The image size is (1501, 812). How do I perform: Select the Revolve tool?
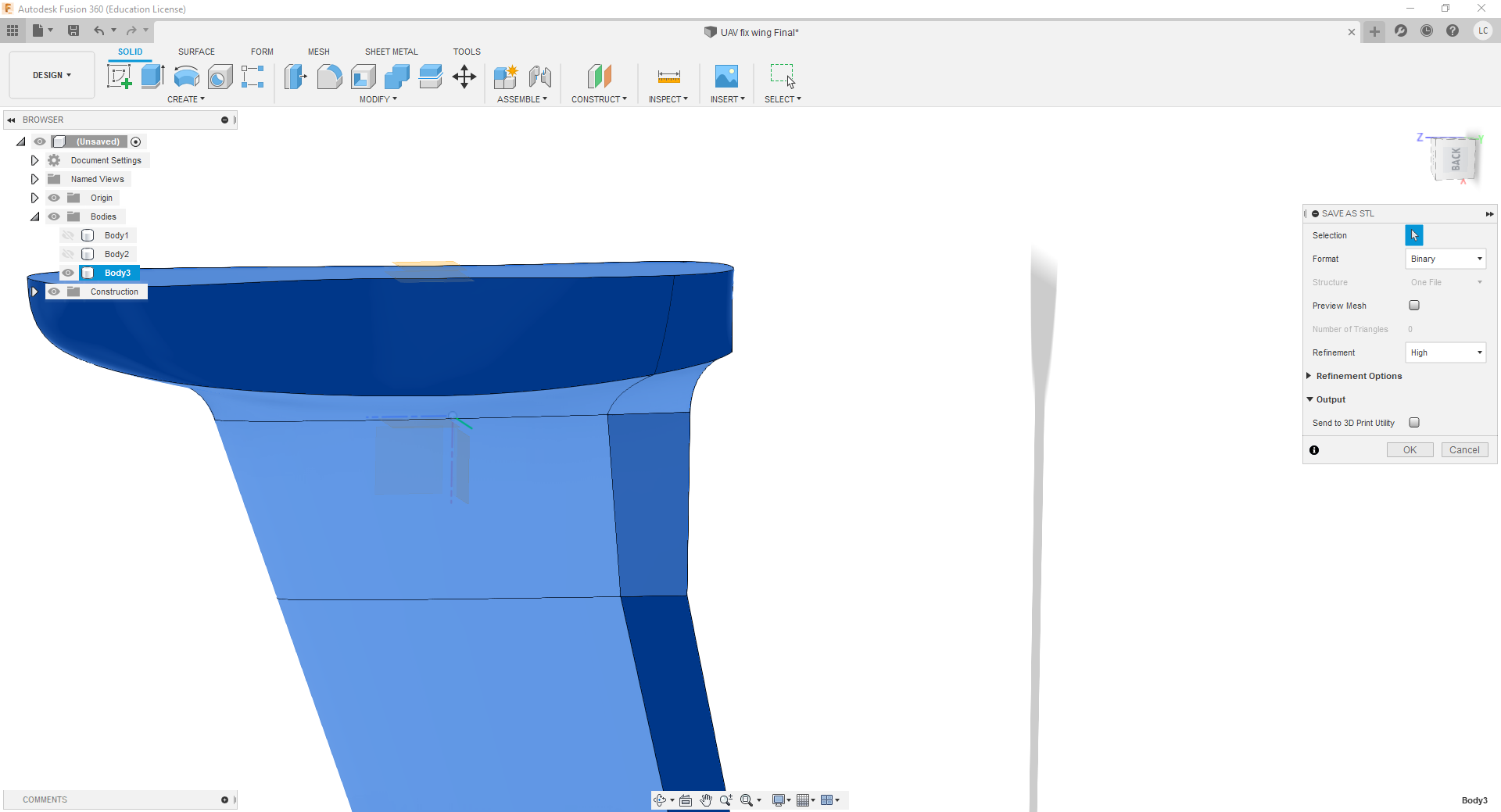186,77
